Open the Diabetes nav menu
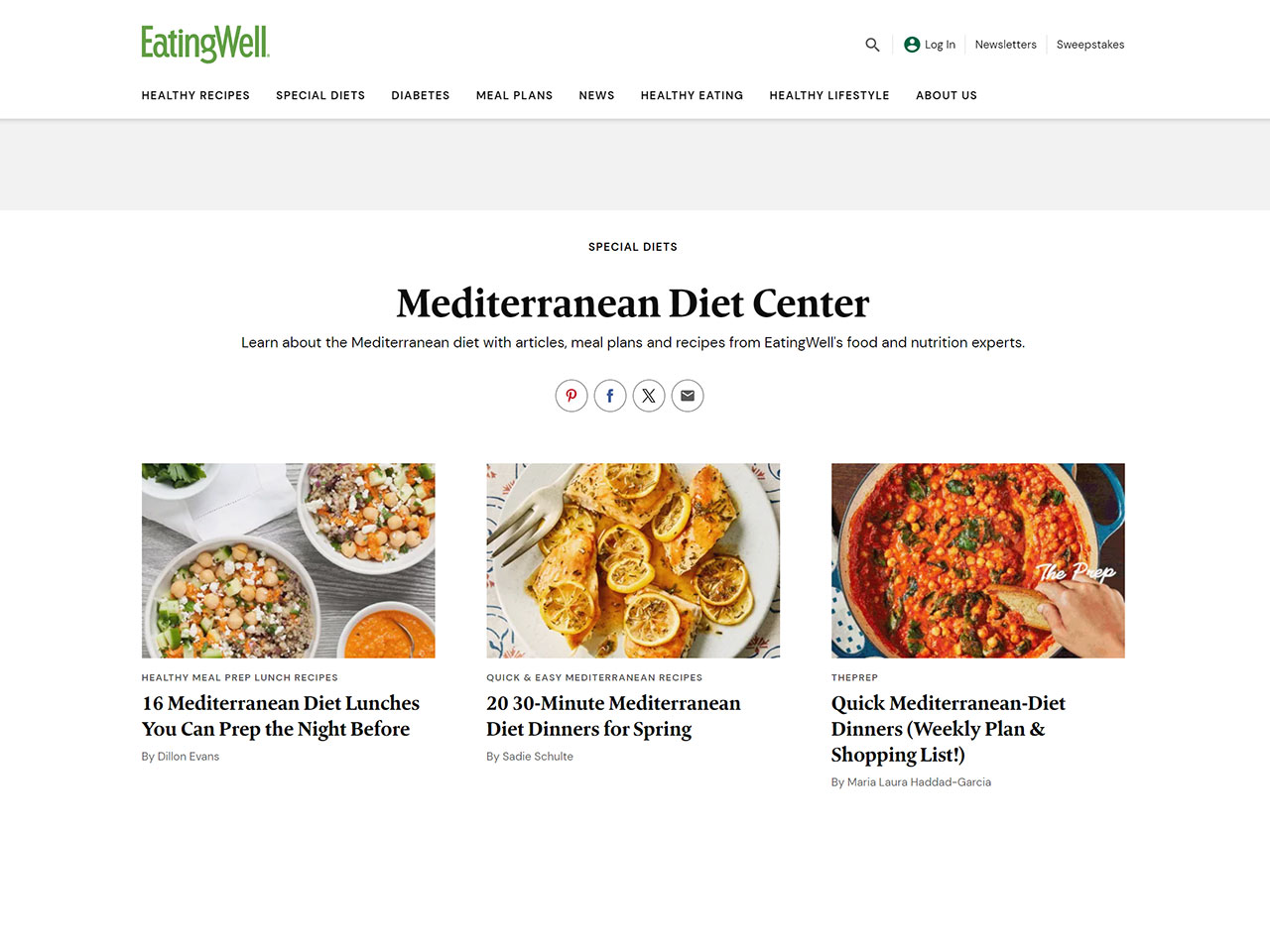Viewport: 1270px width, 952px height. (421, 95)
